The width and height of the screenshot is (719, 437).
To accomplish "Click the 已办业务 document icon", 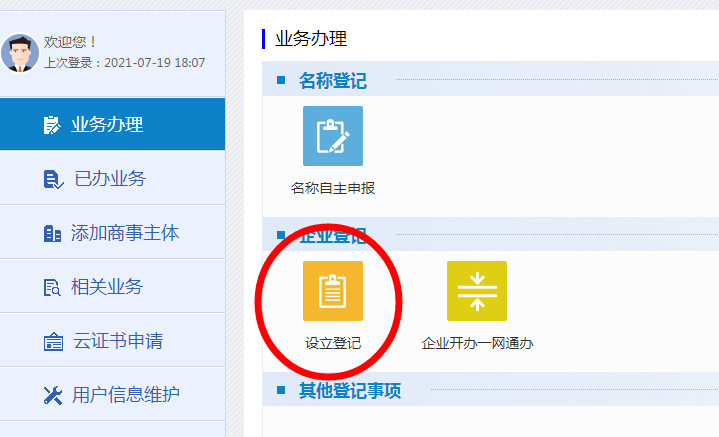I will point(52,179).
